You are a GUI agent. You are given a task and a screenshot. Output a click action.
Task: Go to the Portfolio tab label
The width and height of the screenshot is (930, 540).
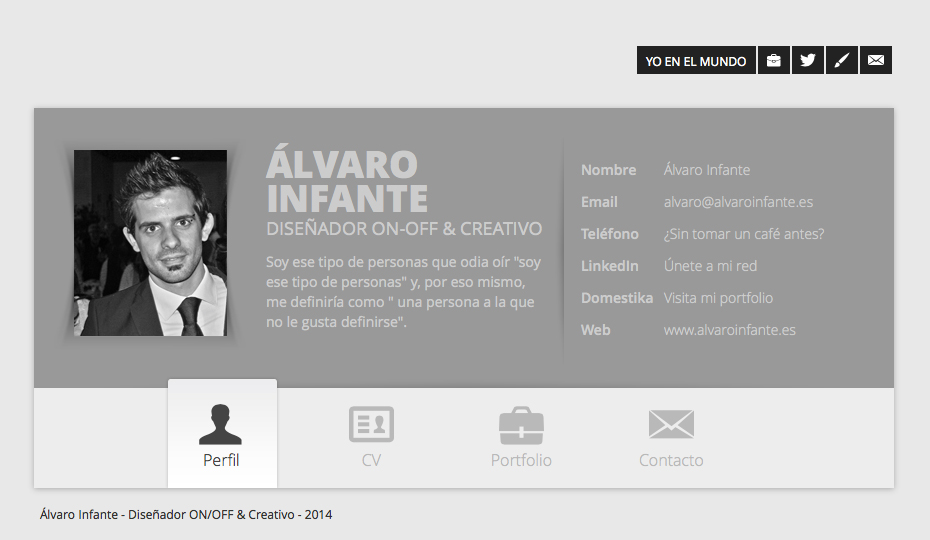tap(521, 460)
